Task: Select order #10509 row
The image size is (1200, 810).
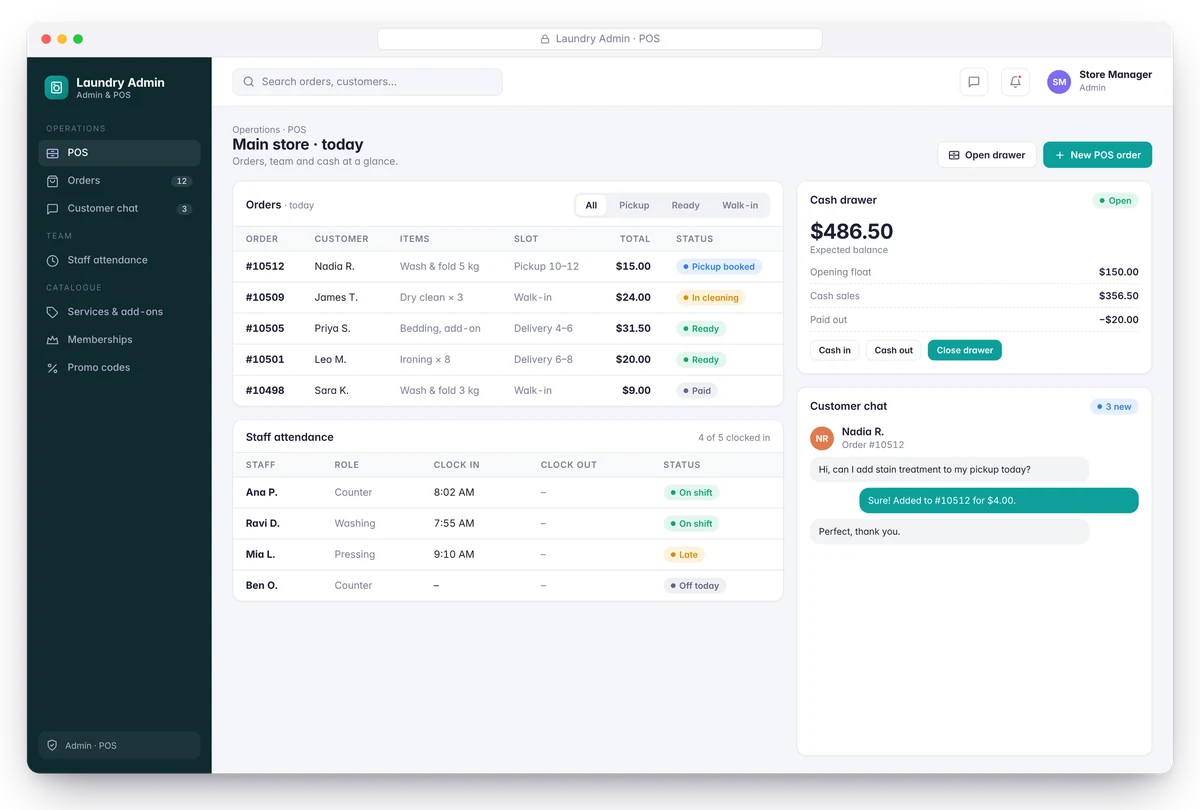Action: point(508,298)
